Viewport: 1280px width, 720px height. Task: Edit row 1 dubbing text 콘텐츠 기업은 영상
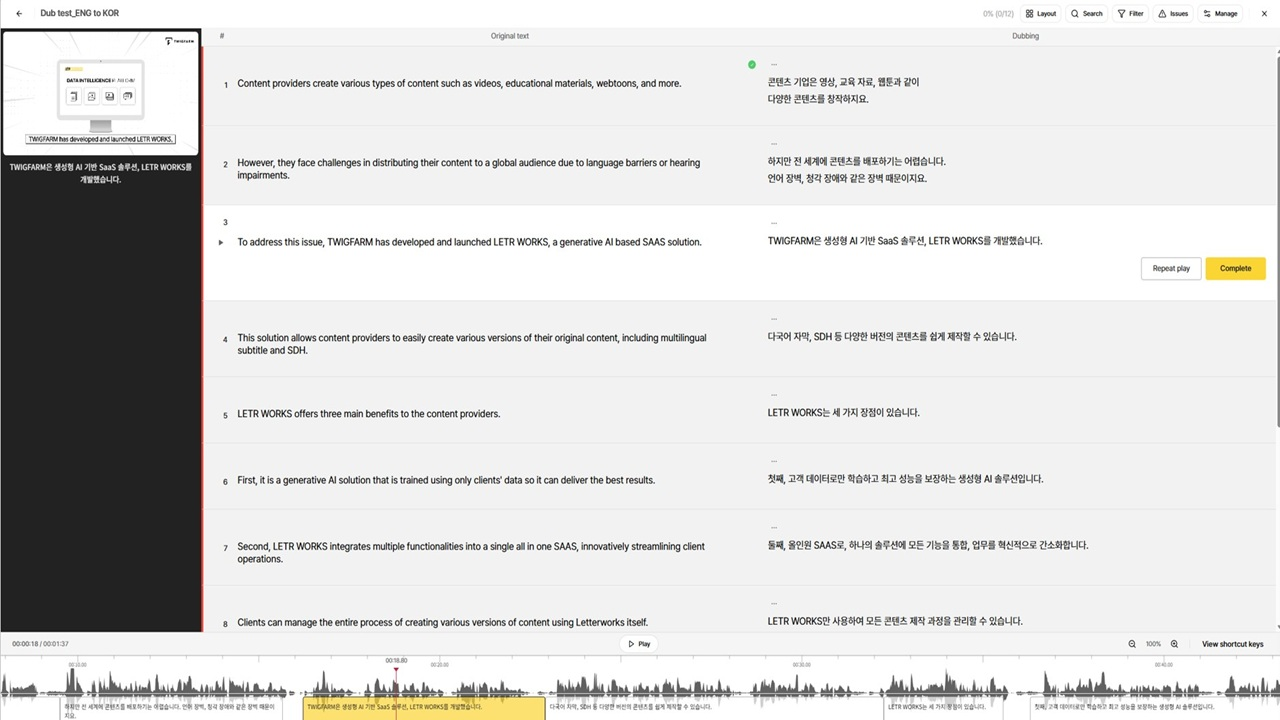[x=843, y=91]
